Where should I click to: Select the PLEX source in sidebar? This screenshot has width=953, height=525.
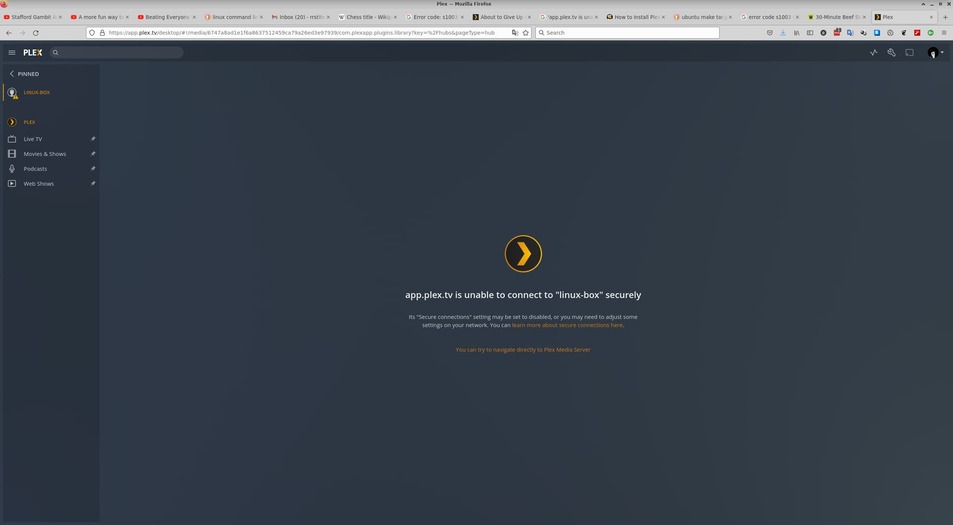pos(29,122)
